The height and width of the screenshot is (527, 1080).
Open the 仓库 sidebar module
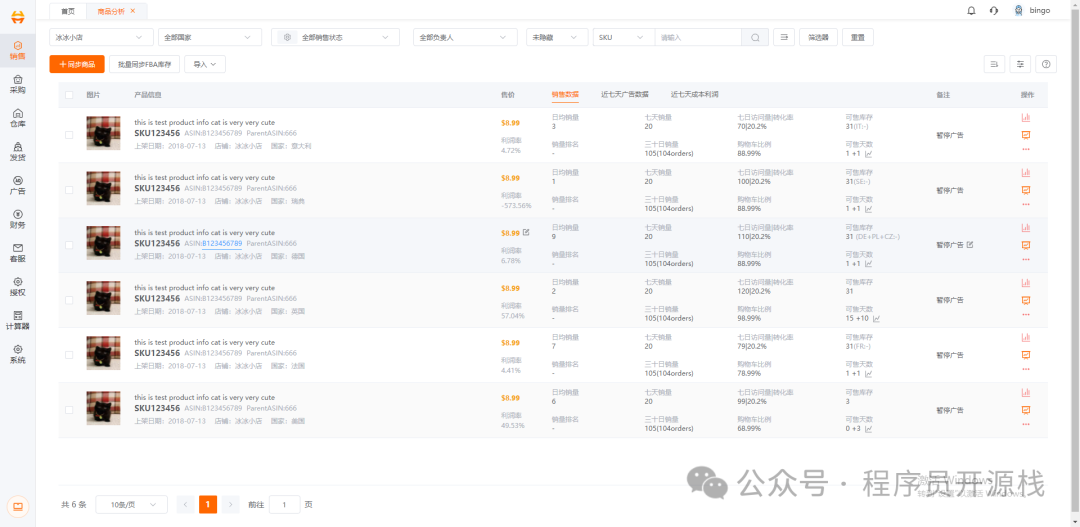18,118
